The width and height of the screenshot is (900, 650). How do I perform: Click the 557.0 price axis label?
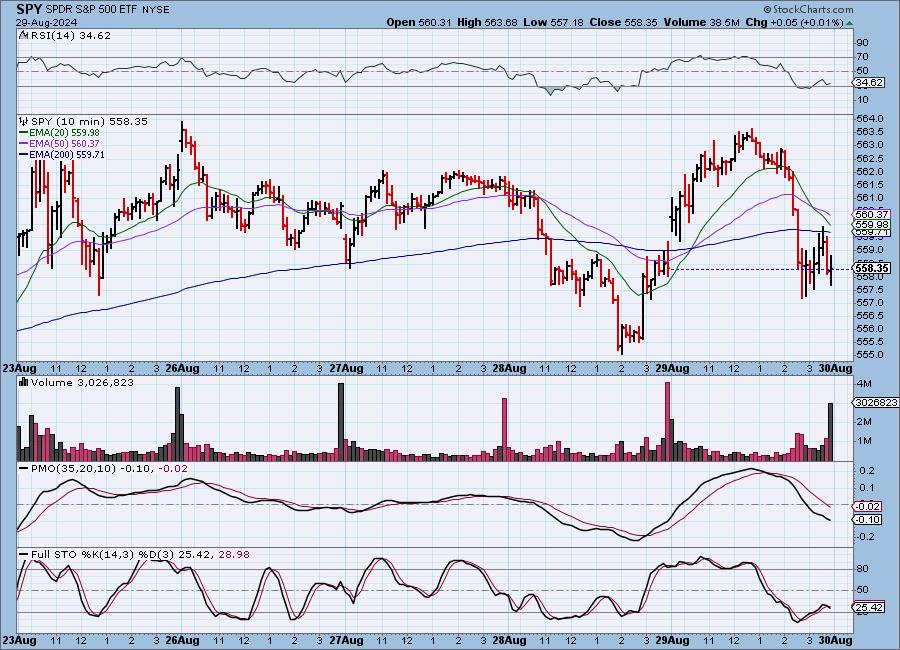(x=870, y=303)
